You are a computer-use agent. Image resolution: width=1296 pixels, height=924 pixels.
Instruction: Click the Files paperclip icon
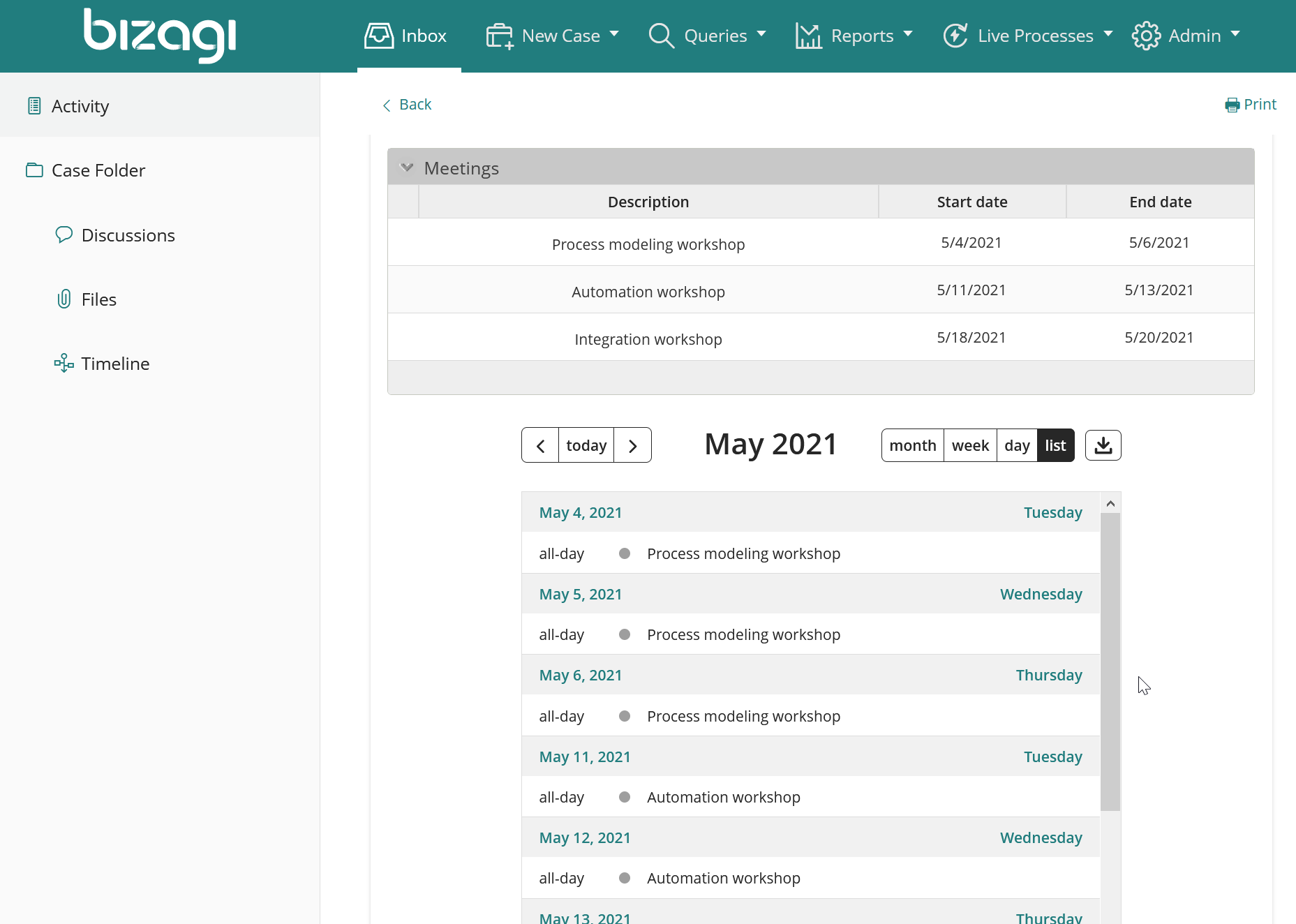coord(64,299)
